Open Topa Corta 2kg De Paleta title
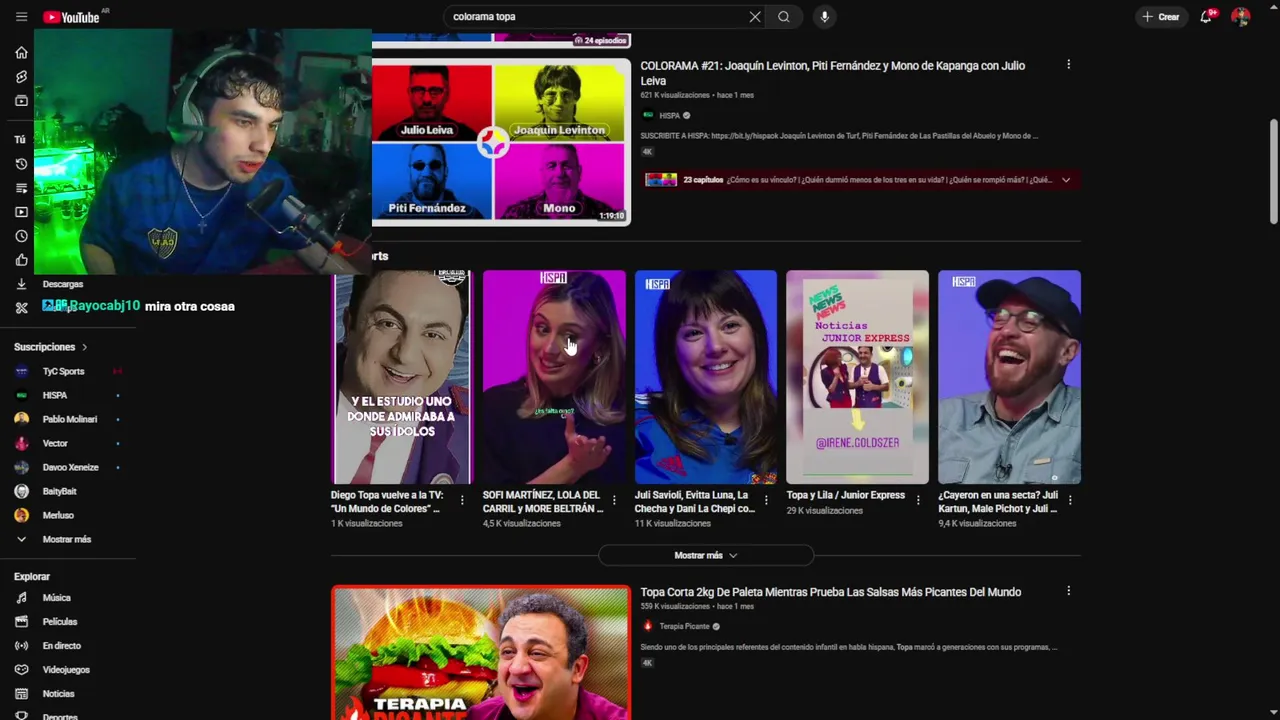This screenshot has width=1280, height=720. click(830, 592)
